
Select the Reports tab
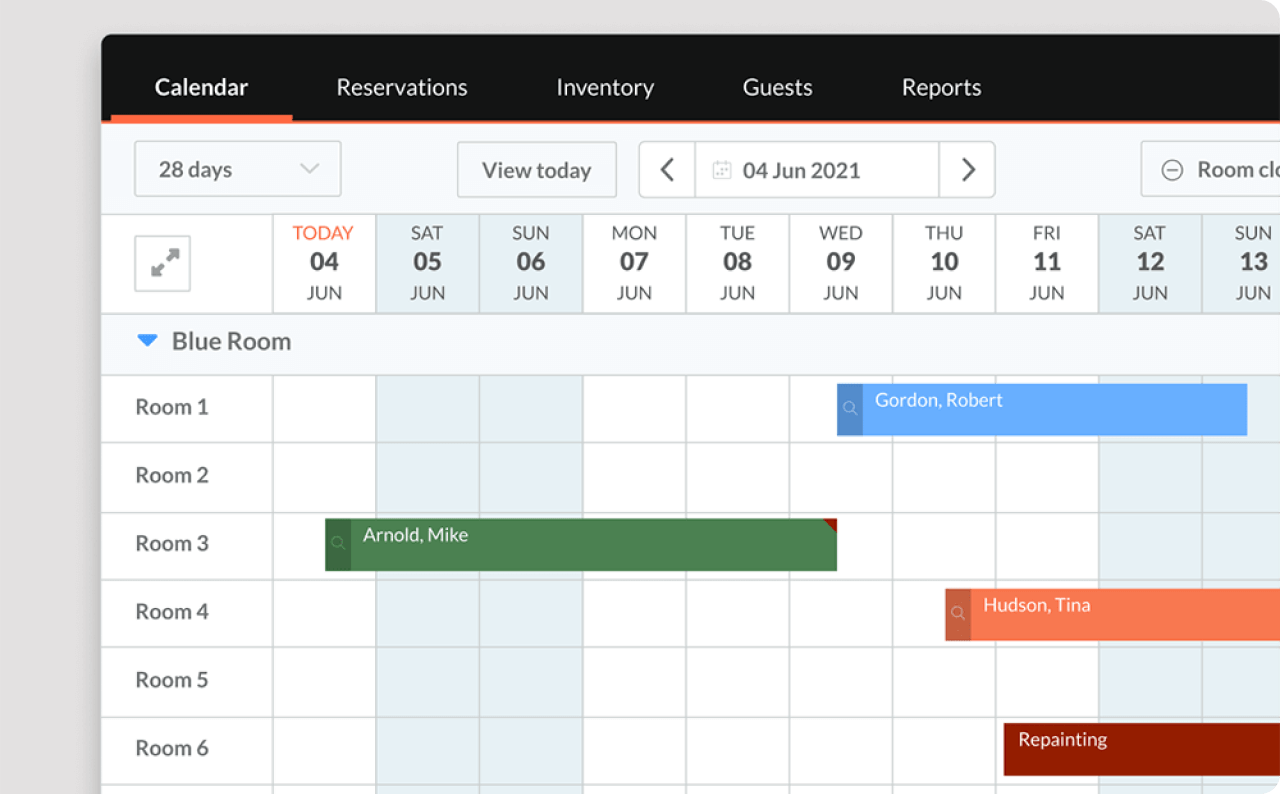click(941, 87)
